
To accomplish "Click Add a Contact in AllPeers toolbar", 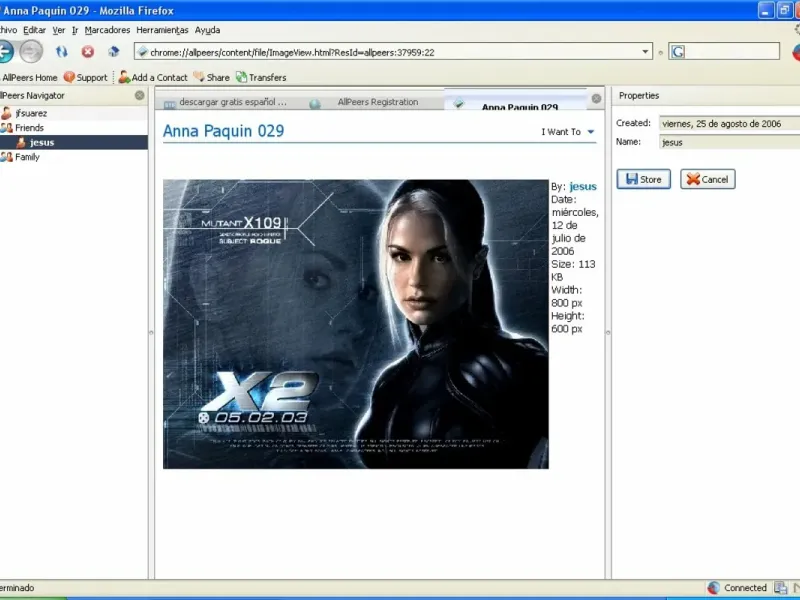I will tap(153, 78).
